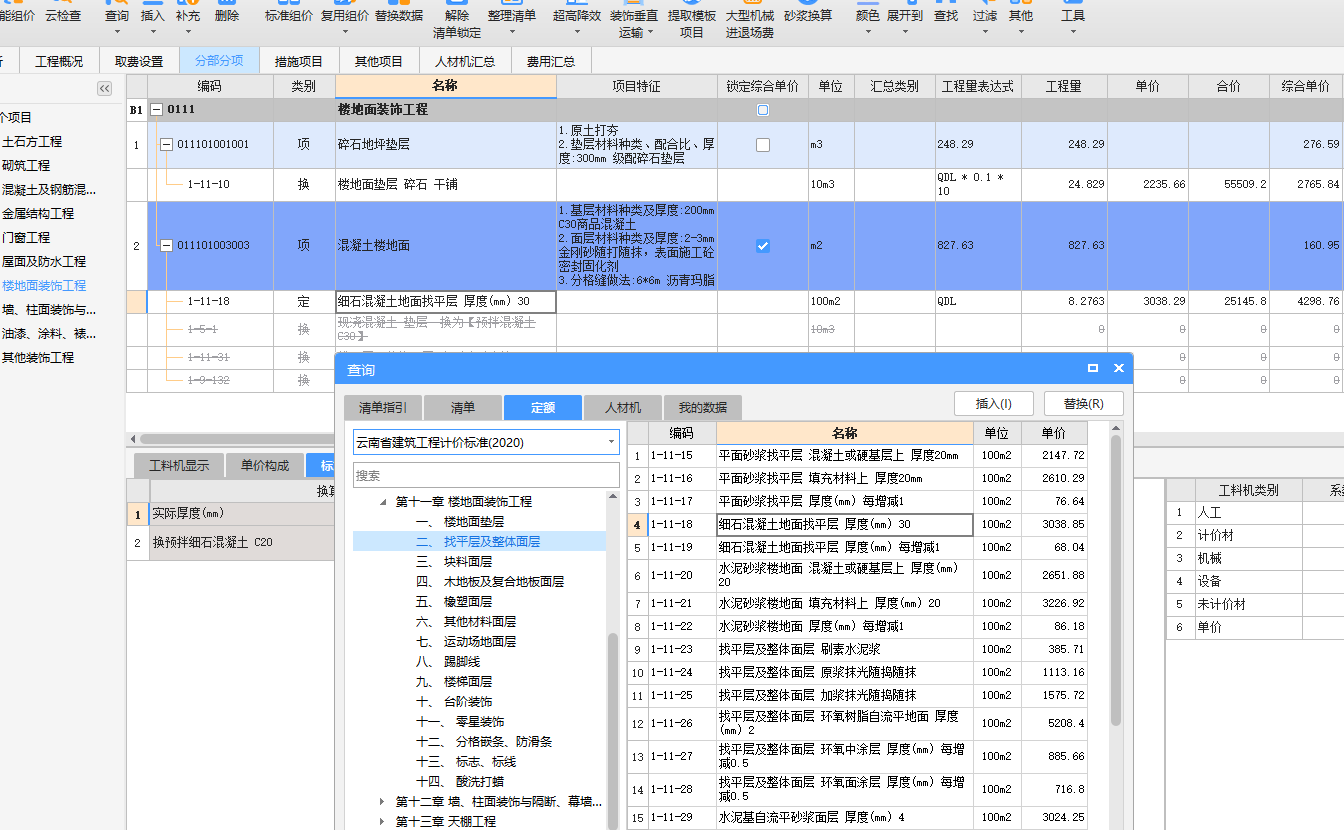Image resolution: width=1344 pixels, height=830 pixels.
Task: Click the 替换数据 toolbar button
Action: (399, 15)
